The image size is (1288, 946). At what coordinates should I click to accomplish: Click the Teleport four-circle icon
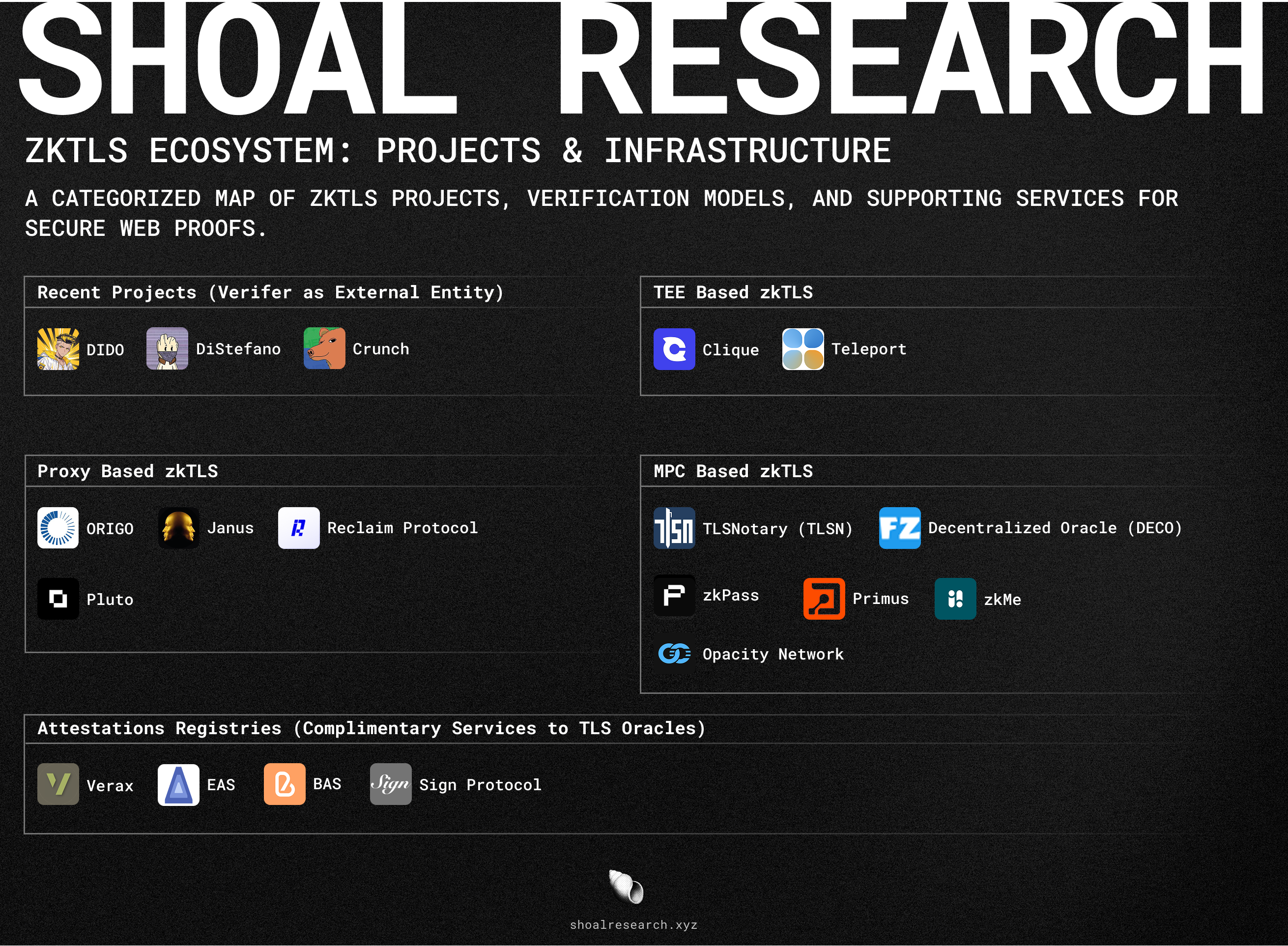click(803, 349)
